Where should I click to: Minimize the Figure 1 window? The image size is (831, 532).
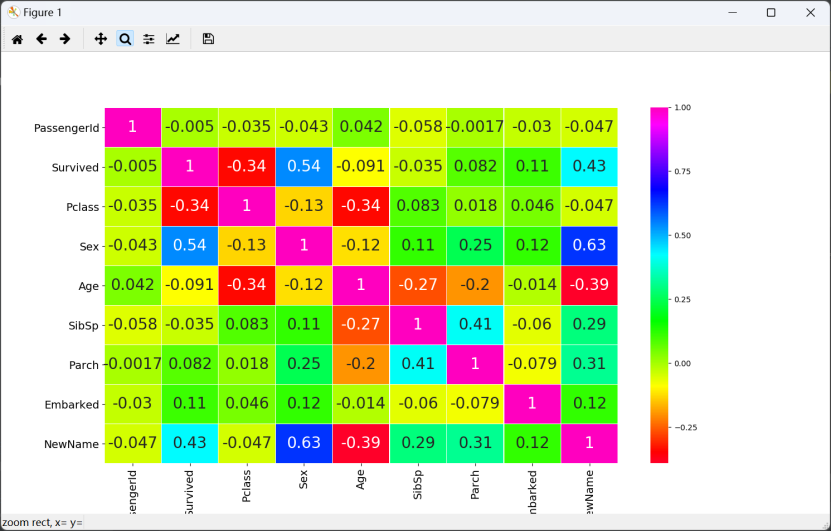pyautogui.click(x=733, y=12)
